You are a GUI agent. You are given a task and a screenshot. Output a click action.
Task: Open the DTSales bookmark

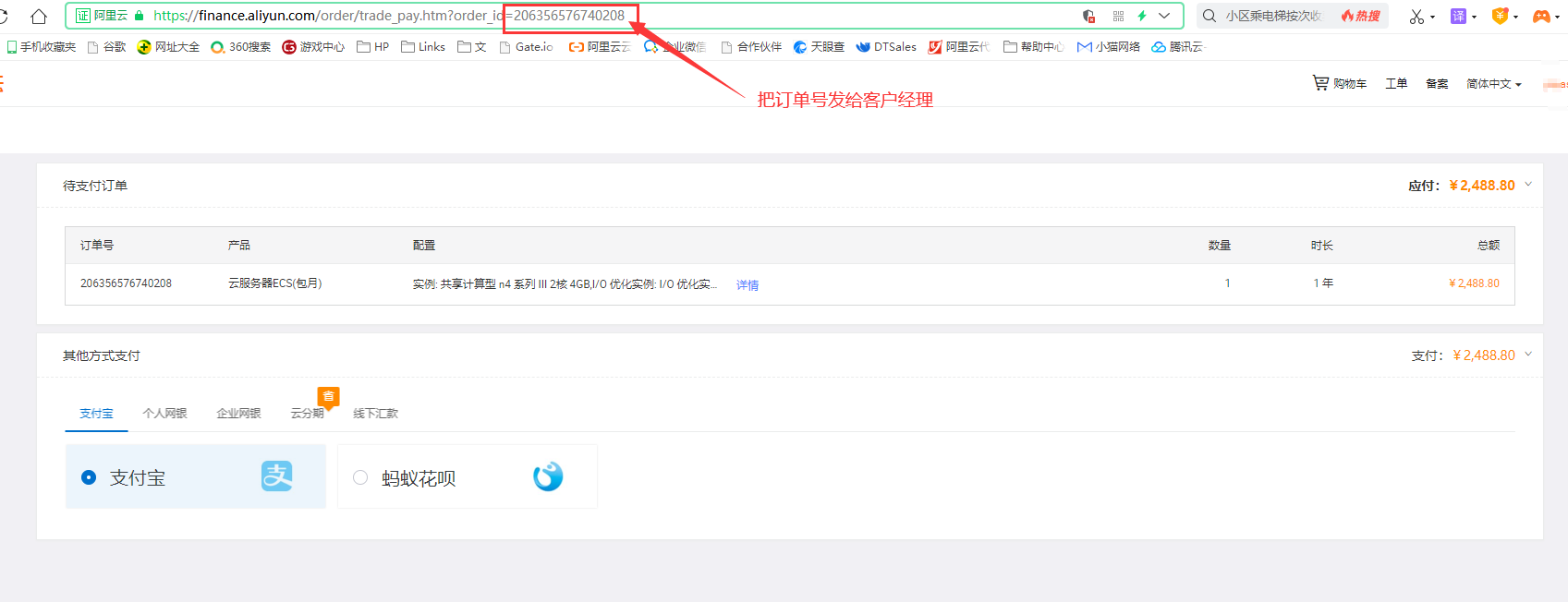(886, 47)
